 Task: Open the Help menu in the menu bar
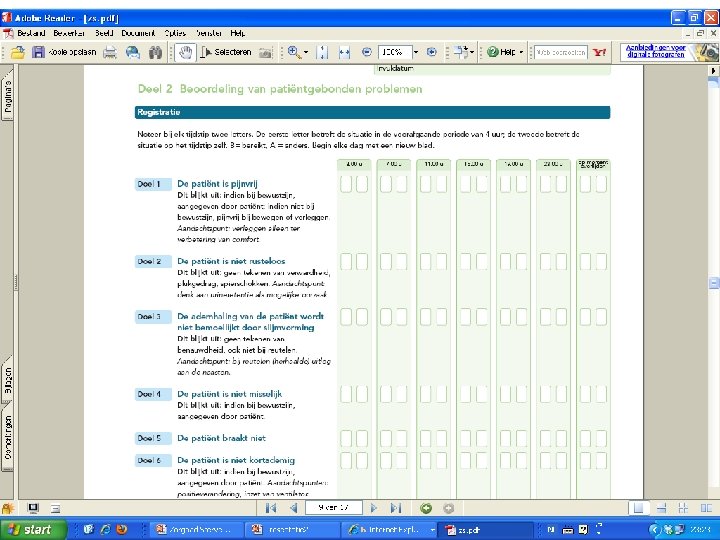pos(238,33)
